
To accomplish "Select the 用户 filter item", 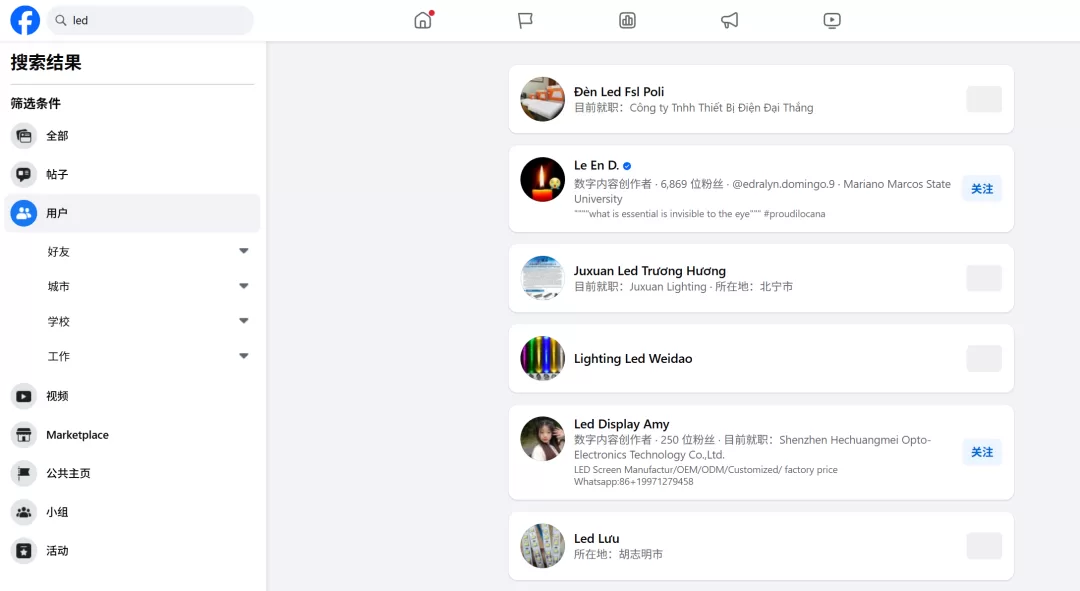I will pyautogui.click(x=132, y=213).
